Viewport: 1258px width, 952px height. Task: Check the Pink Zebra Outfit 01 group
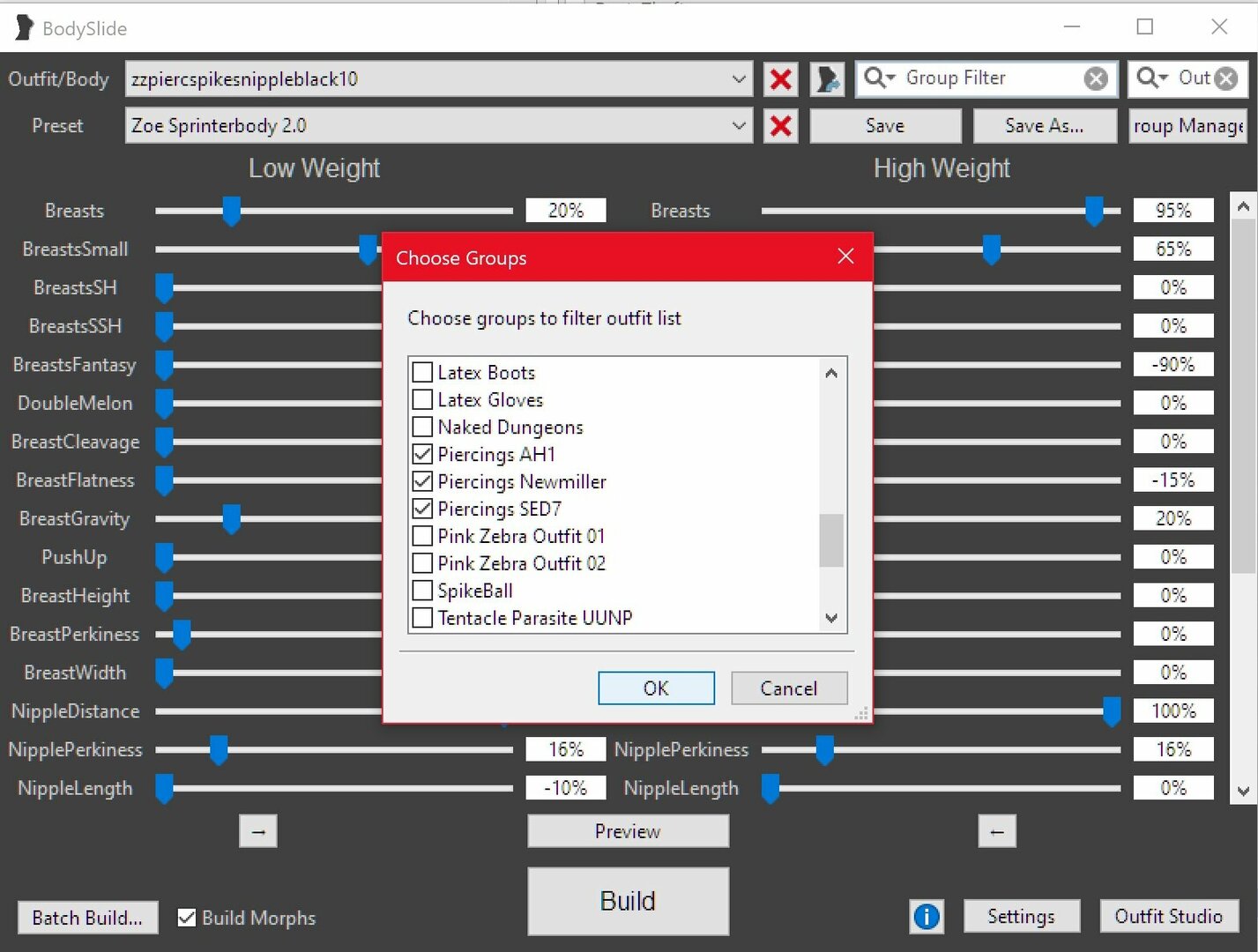(x=423, y=537)
